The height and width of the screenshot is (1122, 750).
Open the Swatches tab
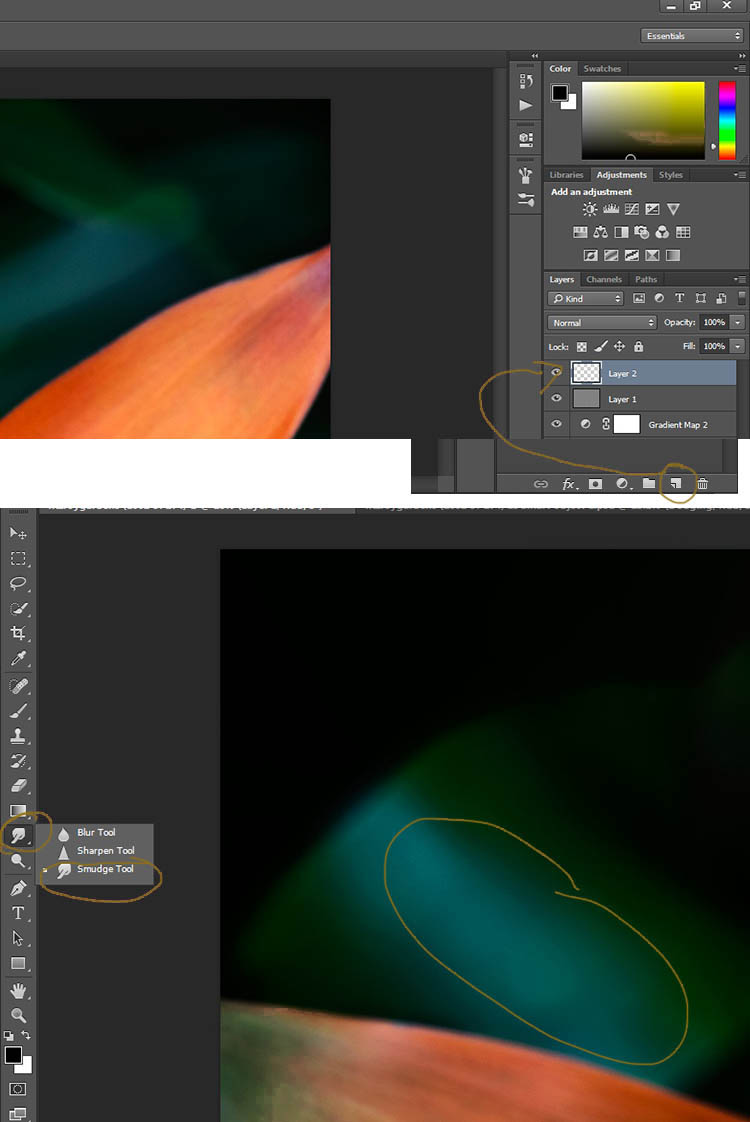click(x=602, y=69)
